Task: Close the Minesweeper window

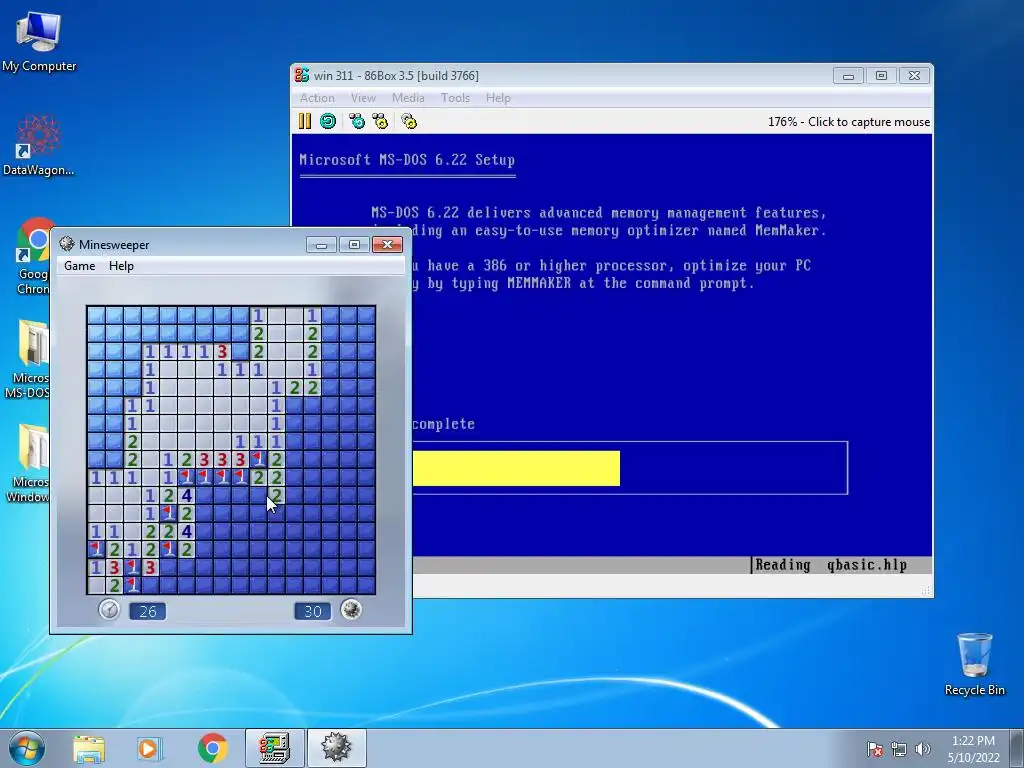Action: coord(387,245)
